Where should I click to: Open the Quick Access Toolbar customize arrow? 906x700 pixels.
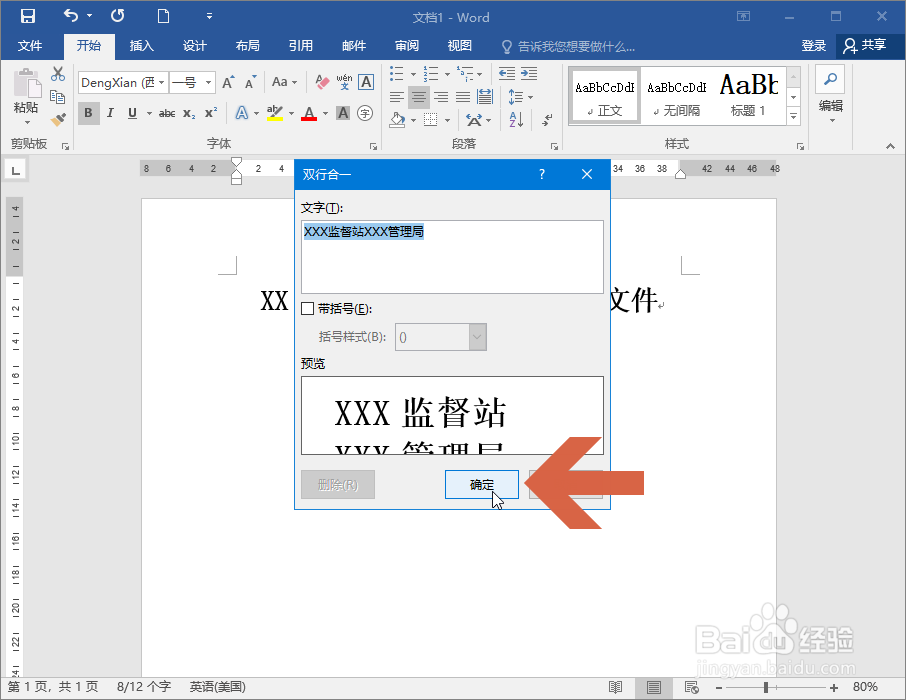(209, 16)
